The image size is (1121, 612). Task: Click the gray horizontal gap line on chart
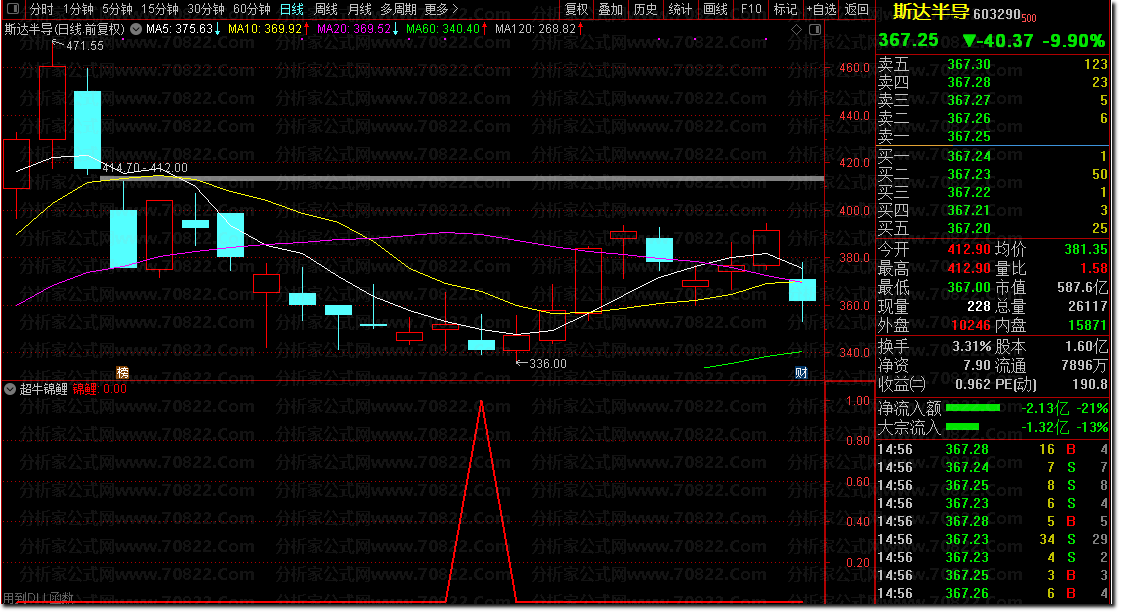[463, 179]
